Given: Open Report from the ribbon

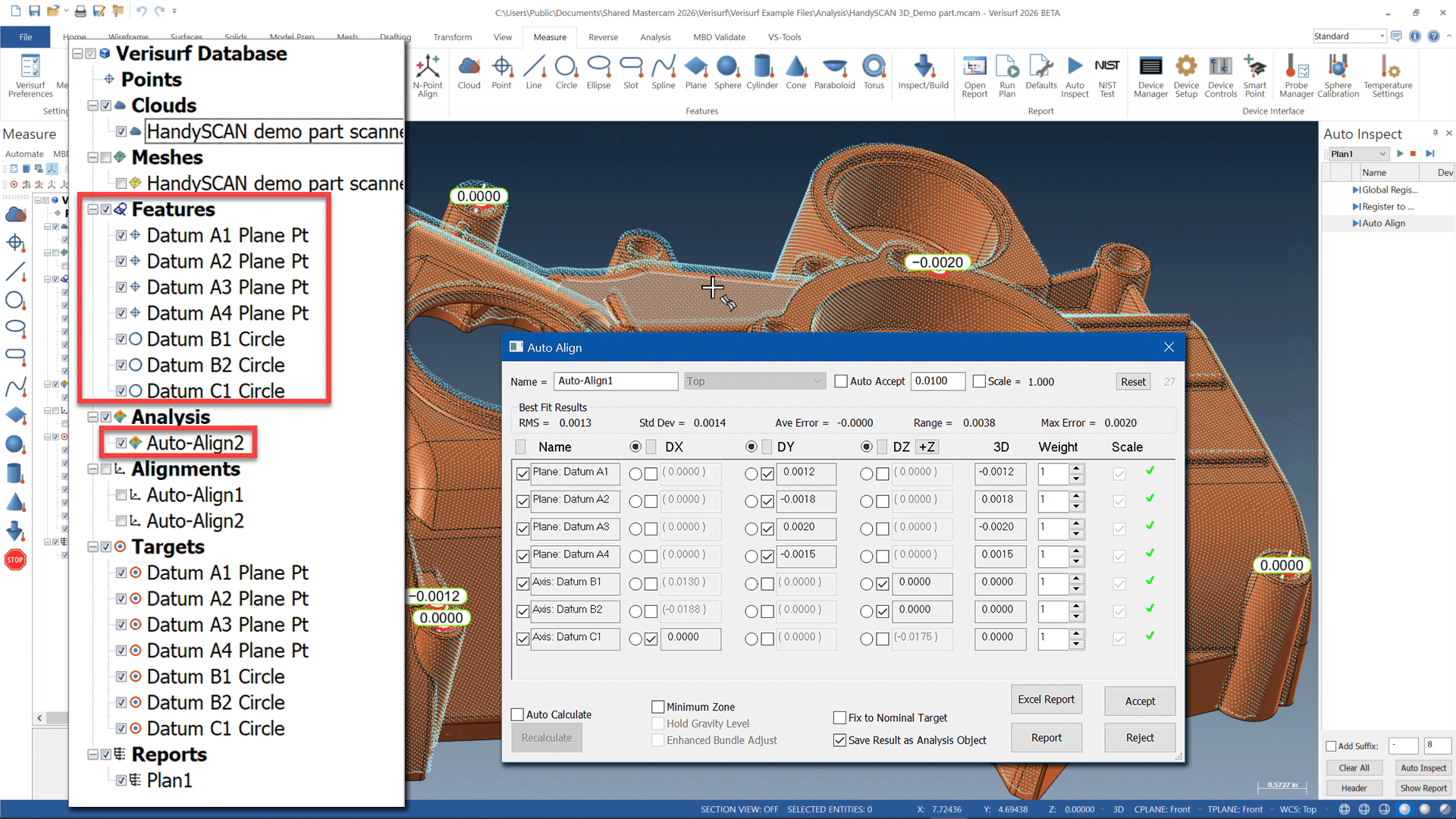Looking at the screenshot, I should [x=974, y=76].
